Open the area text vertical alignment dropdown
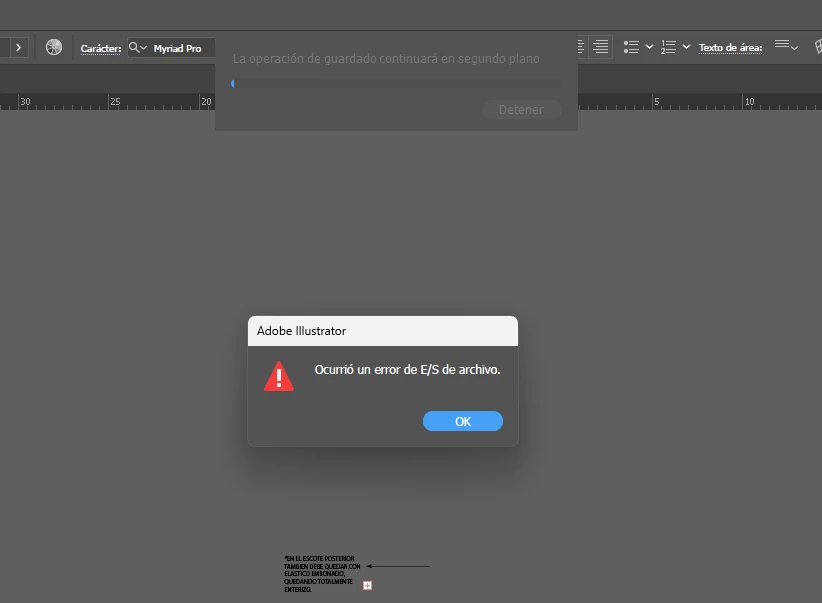 pos(786,46)
